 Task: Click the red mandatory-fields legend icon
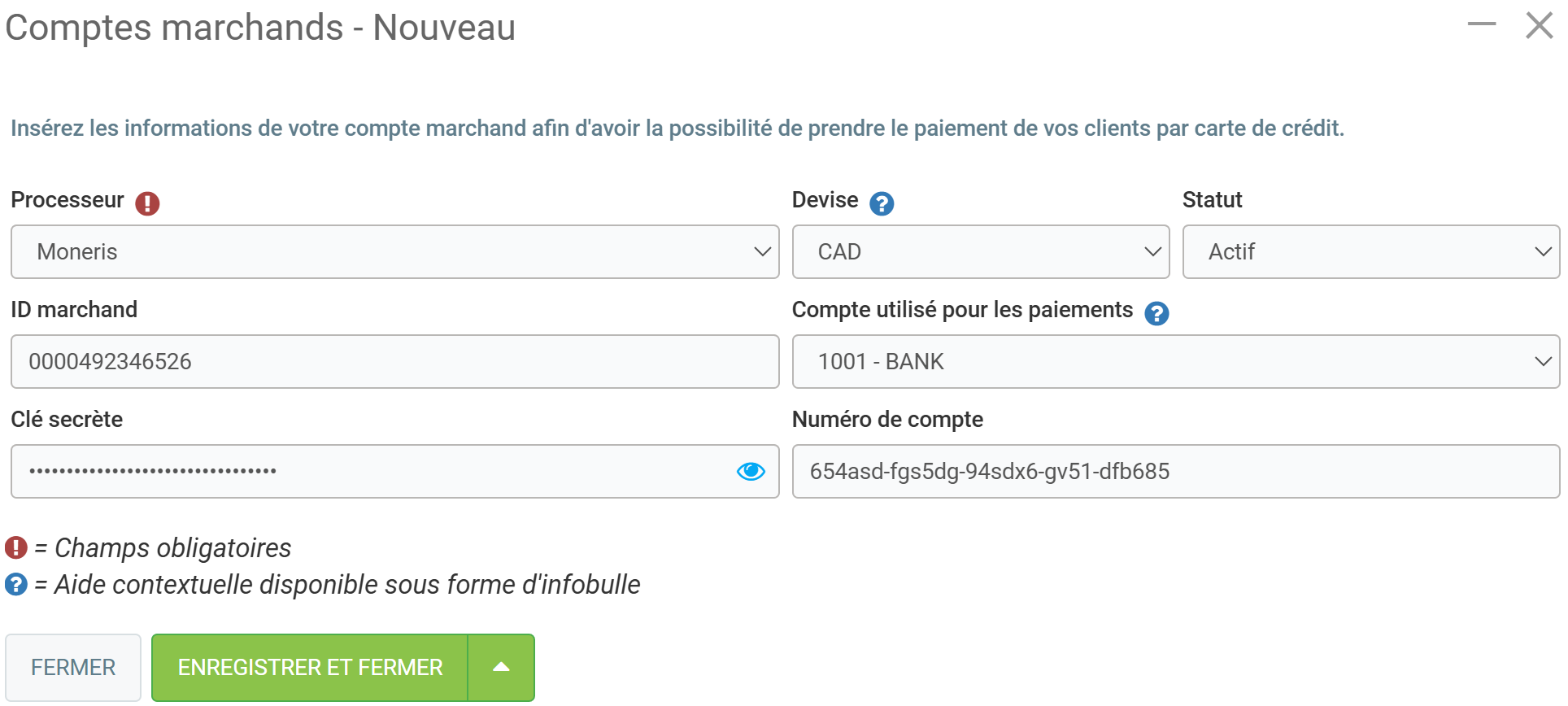pos(16,547)
